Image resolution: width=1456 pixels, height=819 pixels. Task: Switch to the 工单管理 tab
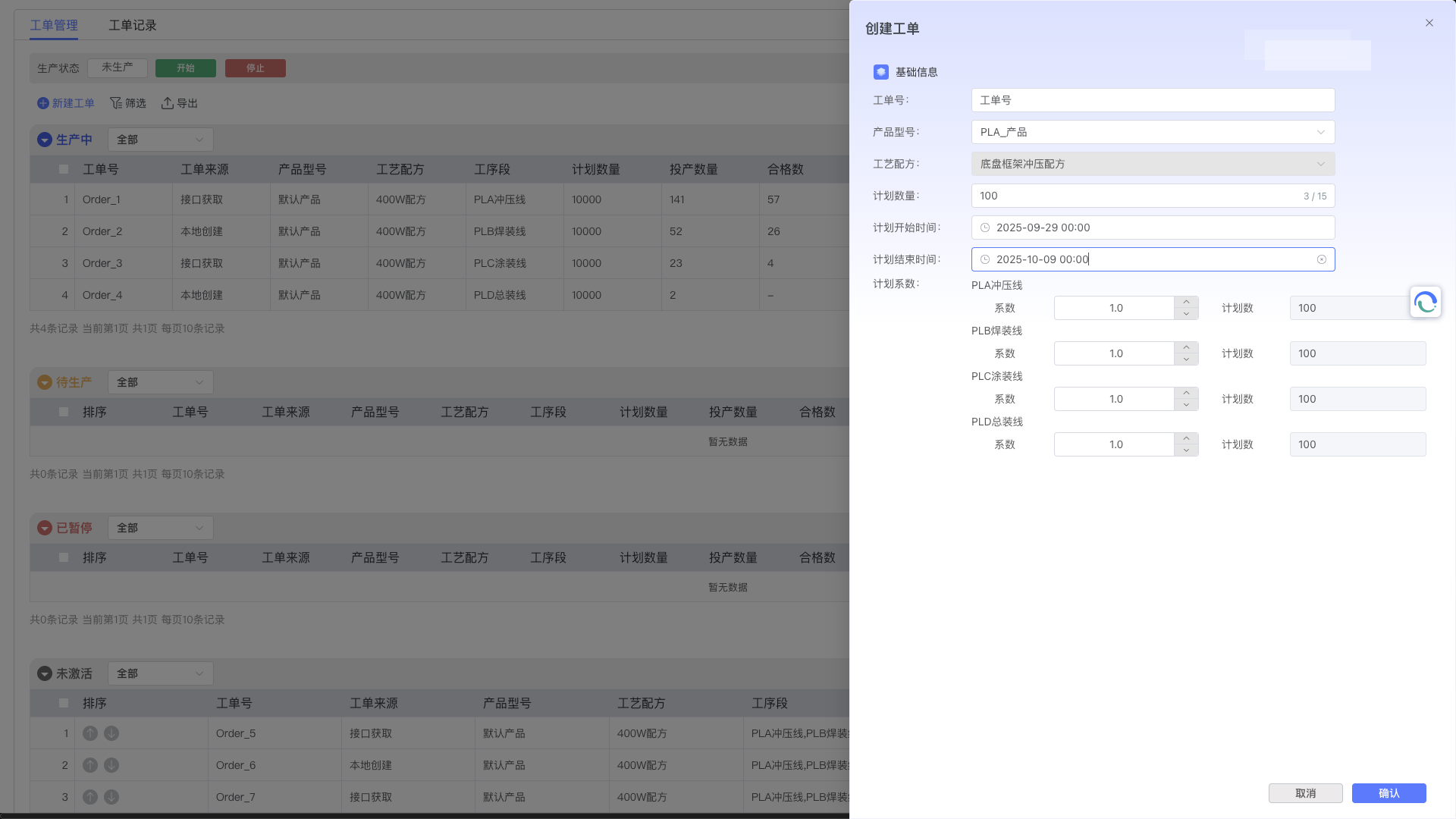coord(54,26)
